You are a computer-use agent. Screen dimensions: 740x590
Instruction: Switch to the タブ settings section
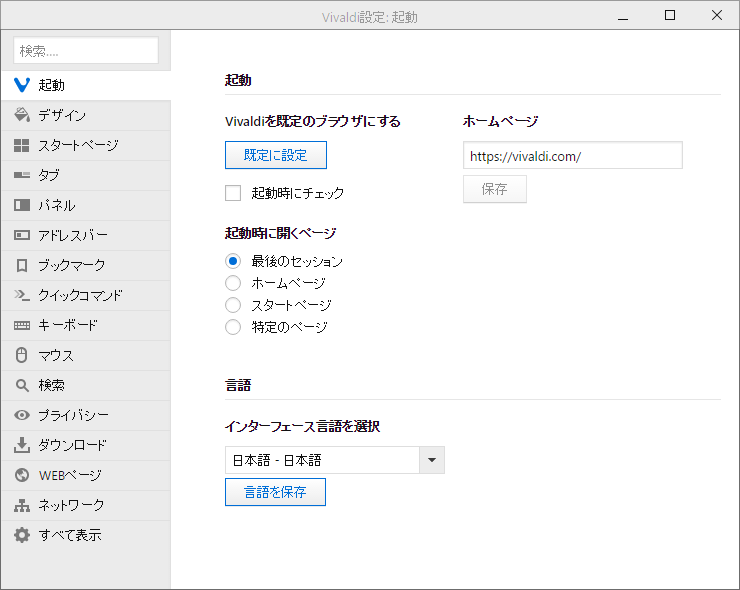tap(86, 175)
